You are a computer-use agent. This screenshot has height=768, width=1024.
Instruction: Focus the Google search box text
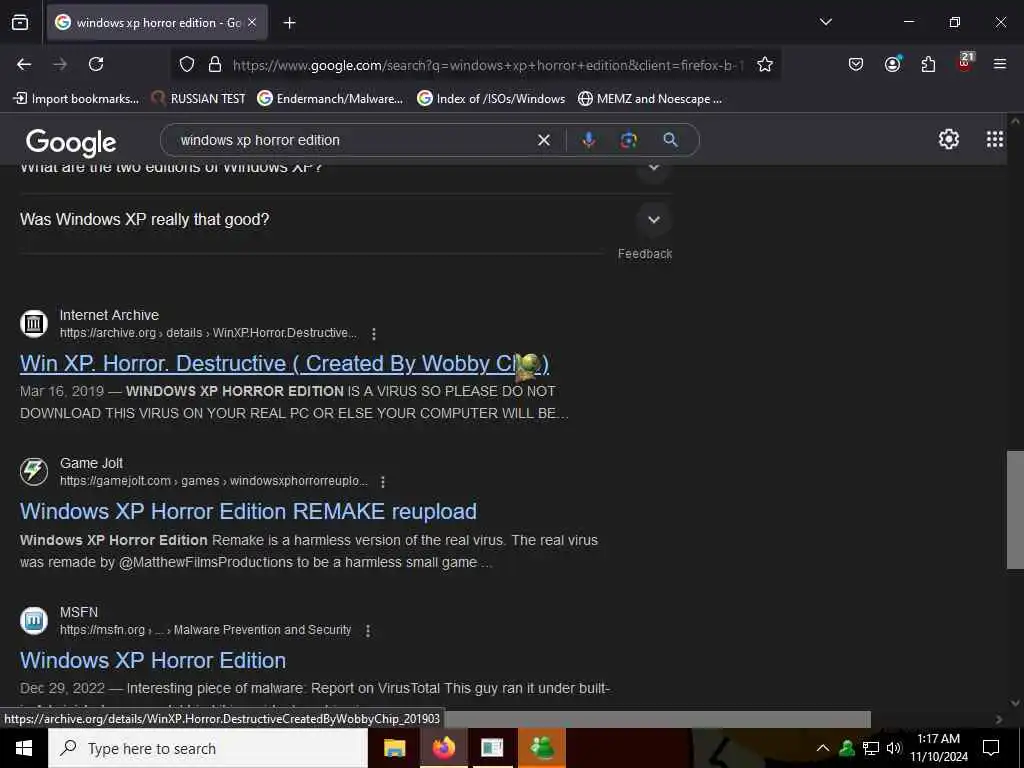click(x=353, y=140)
